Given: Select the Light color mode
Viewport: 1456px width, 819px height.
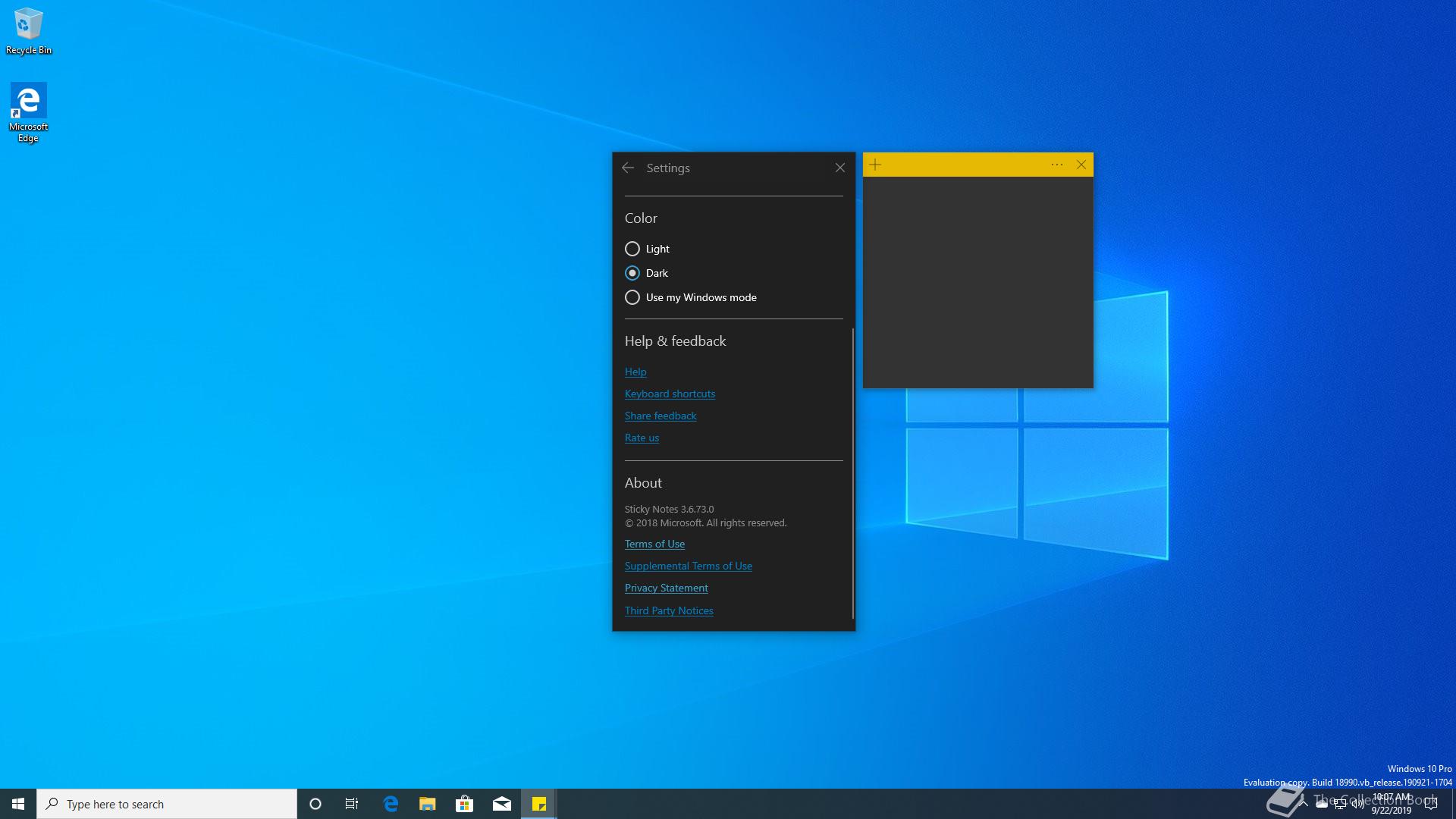Looking at the screenshot, I should pos(647,249).
